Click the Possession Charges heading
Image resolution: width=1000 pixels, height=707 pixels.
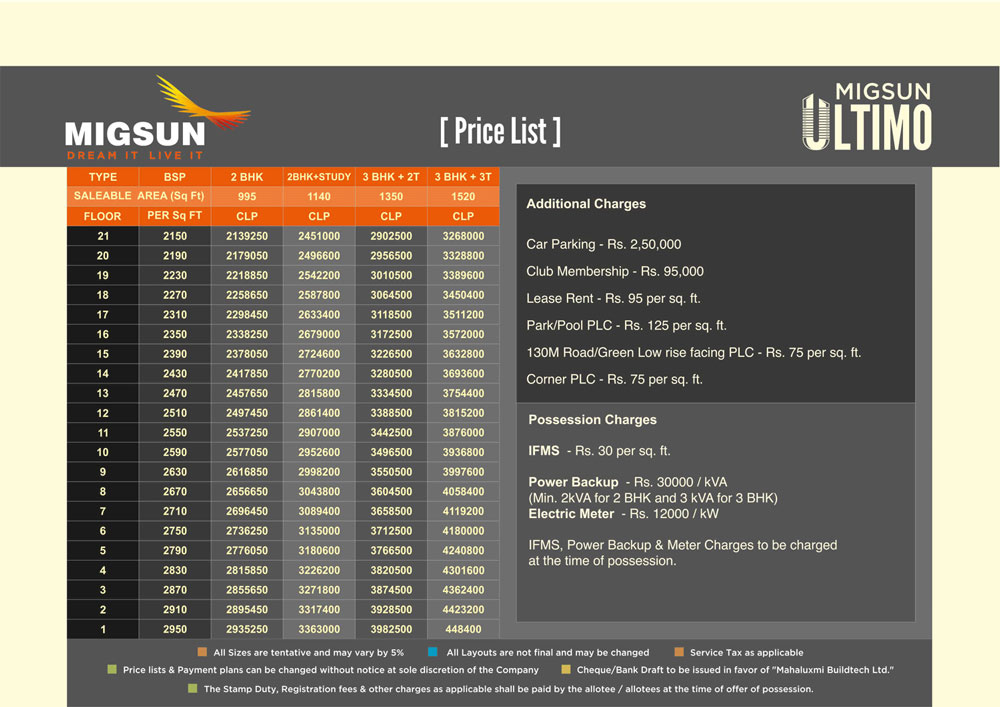[x=592, y=420]
